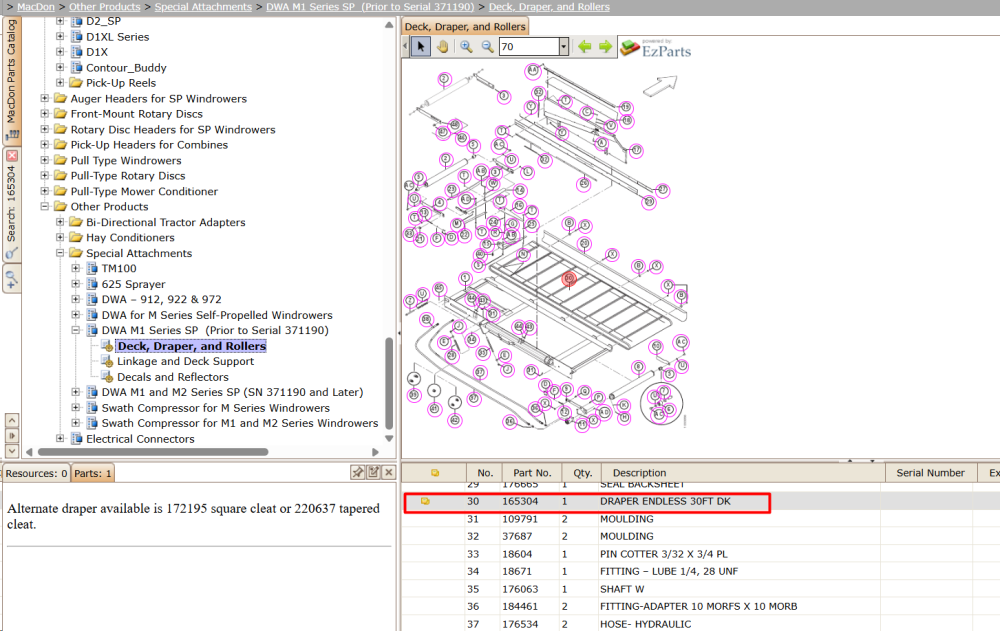
Task: Close the notes panel with X button
Action: pyautogui.click(x=389, y=472)
